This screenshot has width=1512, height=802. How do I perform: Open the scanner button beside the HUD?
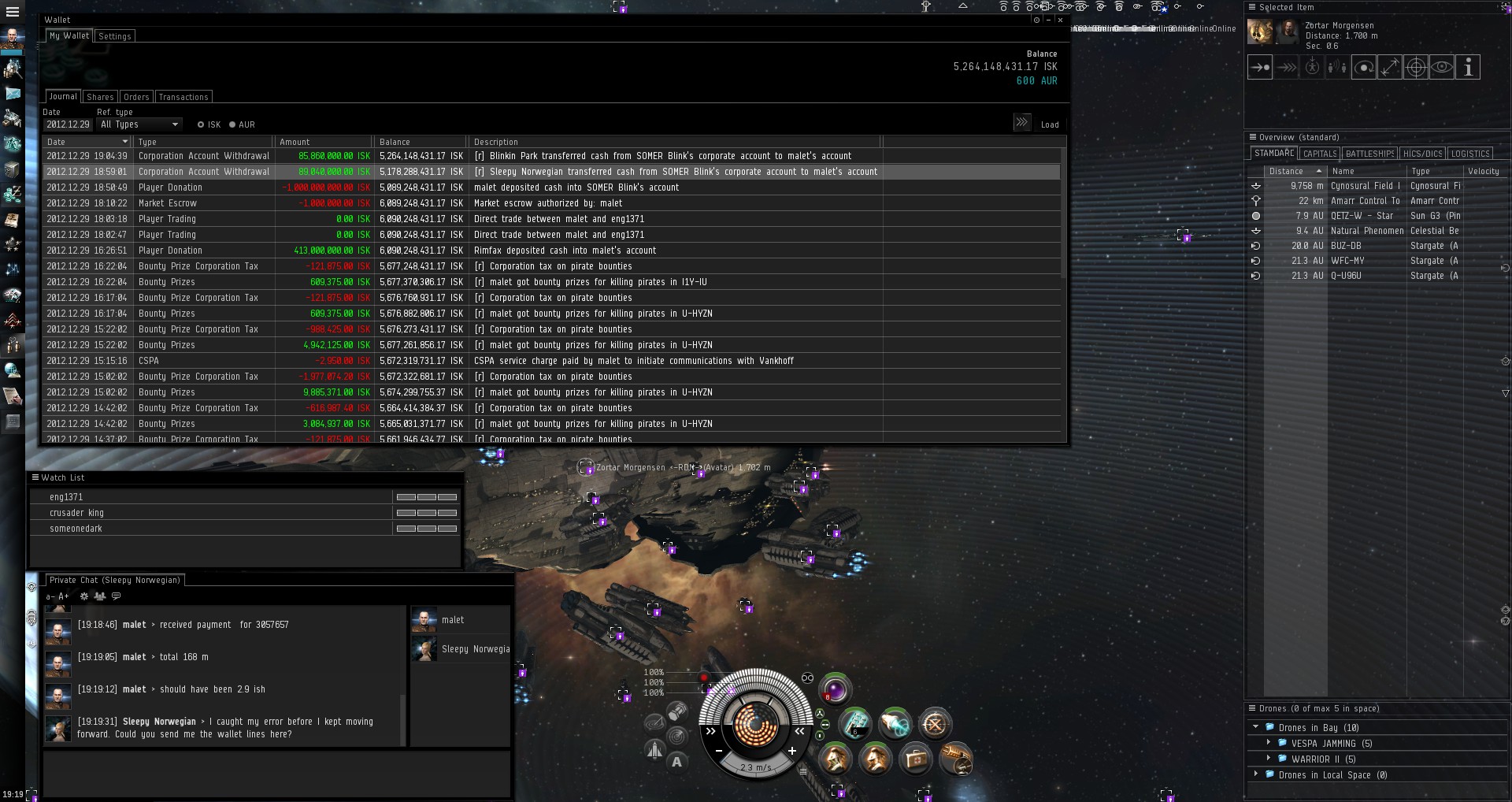(x=677, y=736)
